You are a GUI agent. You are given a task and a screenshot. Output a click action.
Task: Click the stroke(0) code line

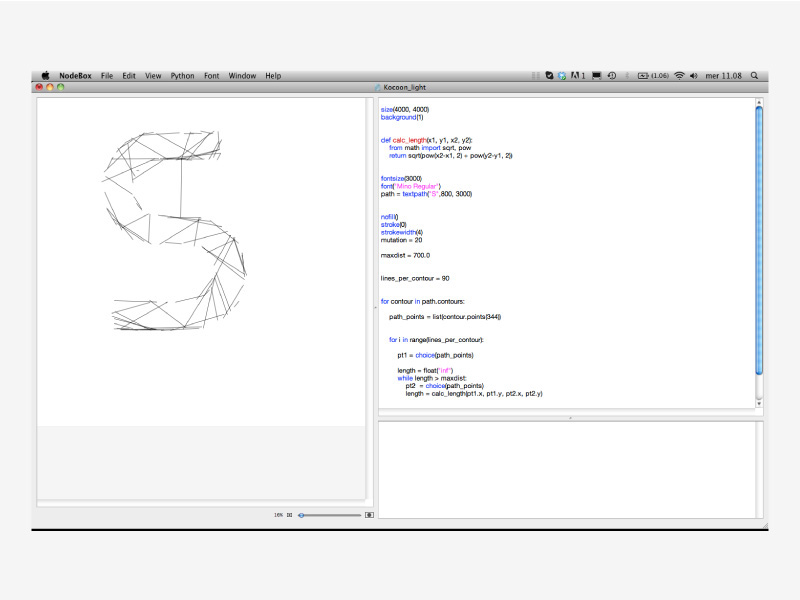point(393,224)
